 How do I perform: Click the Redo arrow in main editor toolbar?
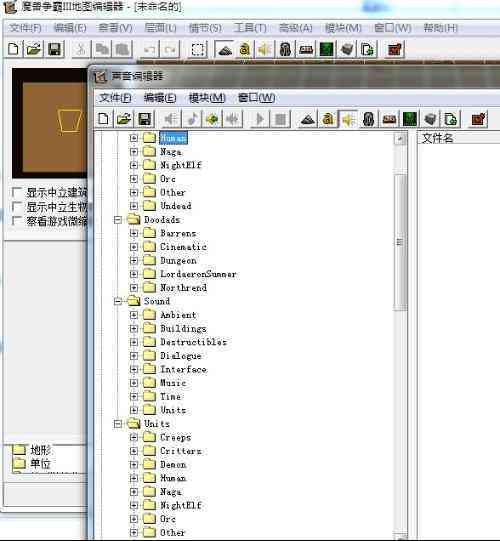click(x=170, y=49)
